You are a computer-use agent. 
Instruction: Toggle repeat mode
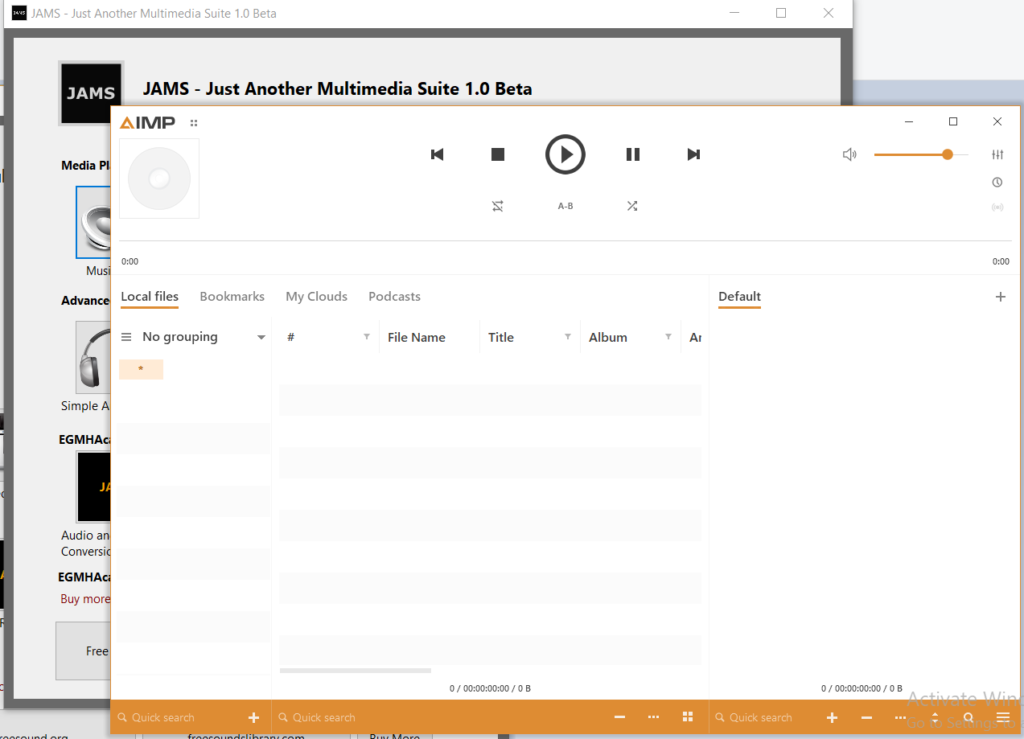coord(498,206)
